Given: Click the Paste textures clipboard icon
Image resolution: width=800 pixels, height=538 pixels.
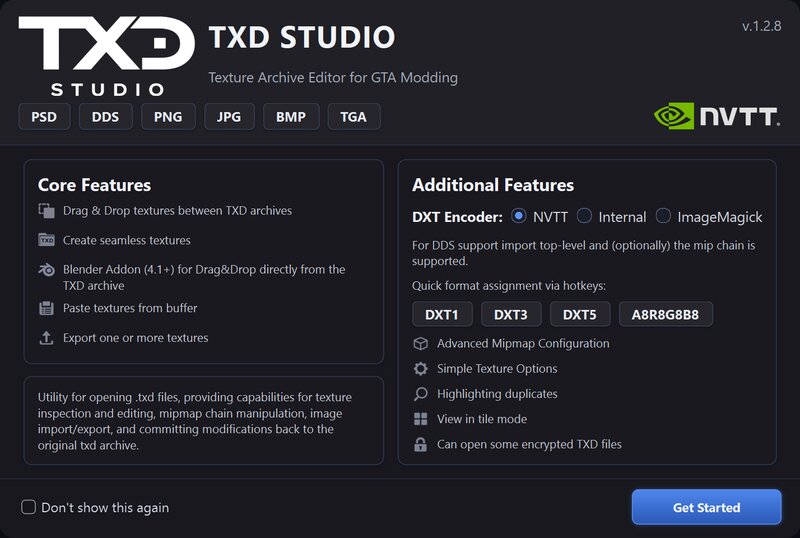Looking at the screenshot, I should (46, 308).
